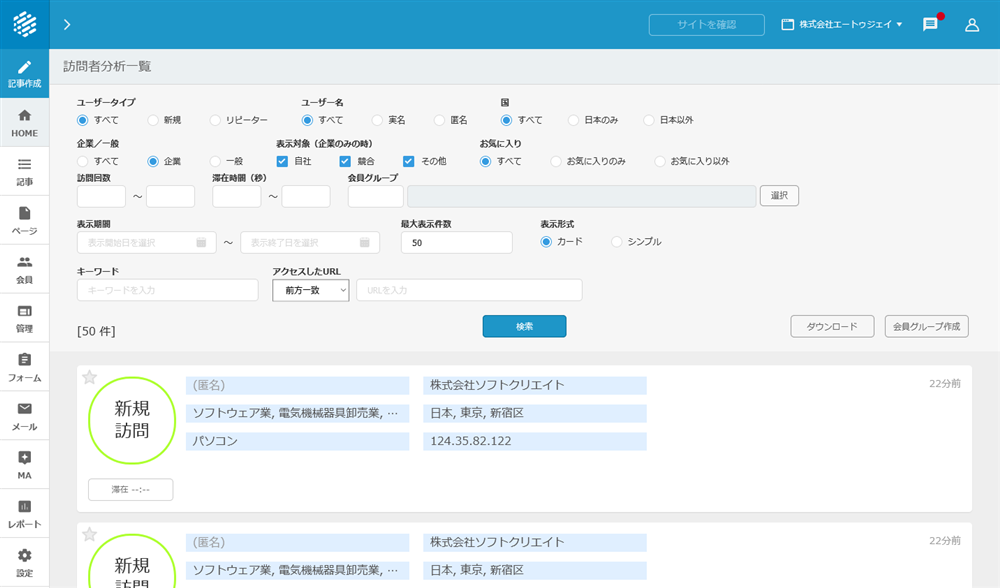The height and width of the screenshot is (588, 1000).
Task: Select the リピーター radio option
Action: point(215,120)
